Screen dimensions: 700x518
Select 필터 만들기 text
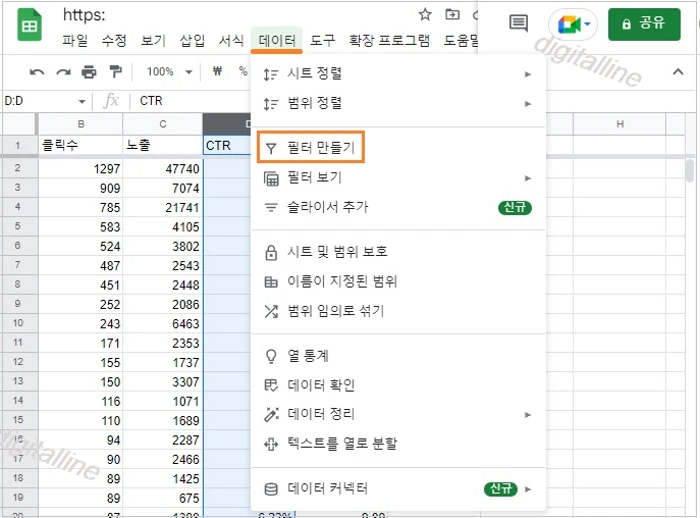tap(321, 147)
